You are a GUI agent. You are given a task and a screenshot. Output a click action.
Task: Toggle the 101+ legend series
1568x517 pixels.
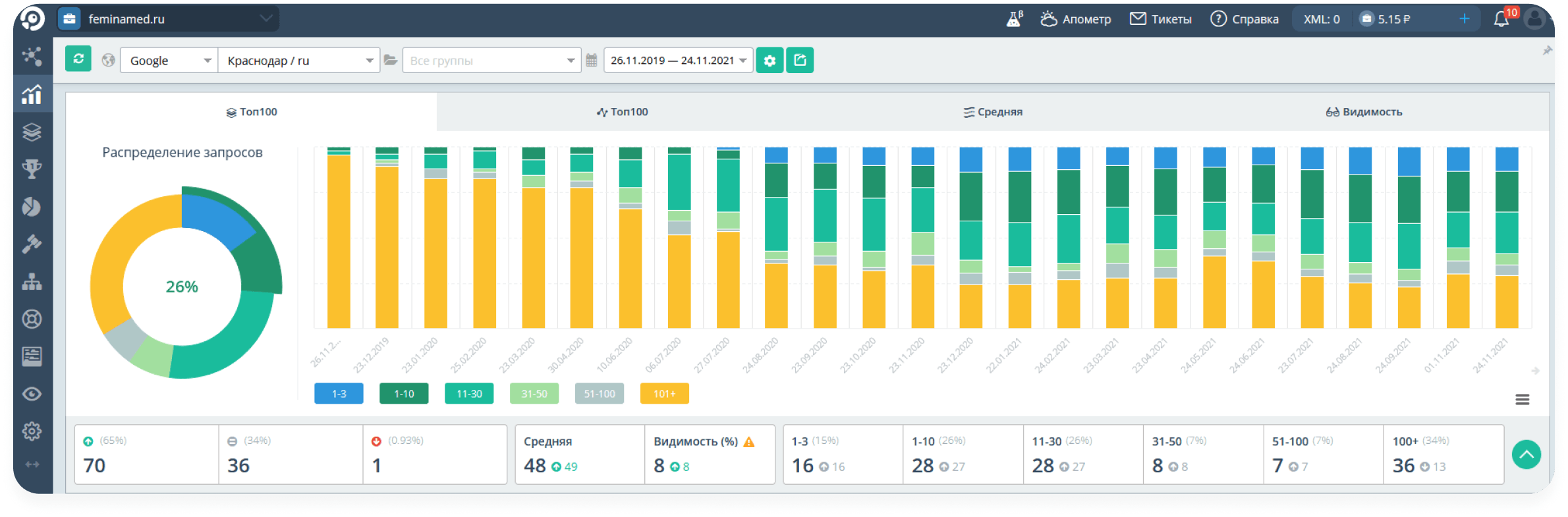pyautogui.click(x=664, y=394)
